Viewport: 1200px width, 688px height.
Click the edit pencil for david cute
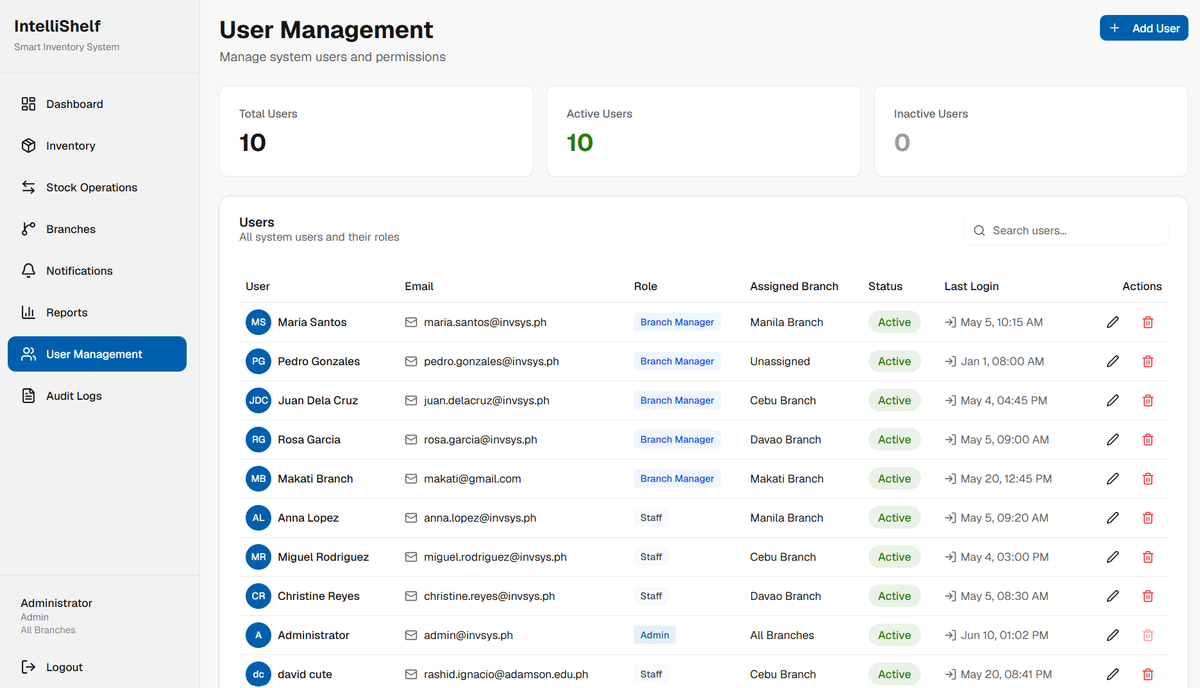1113,674
